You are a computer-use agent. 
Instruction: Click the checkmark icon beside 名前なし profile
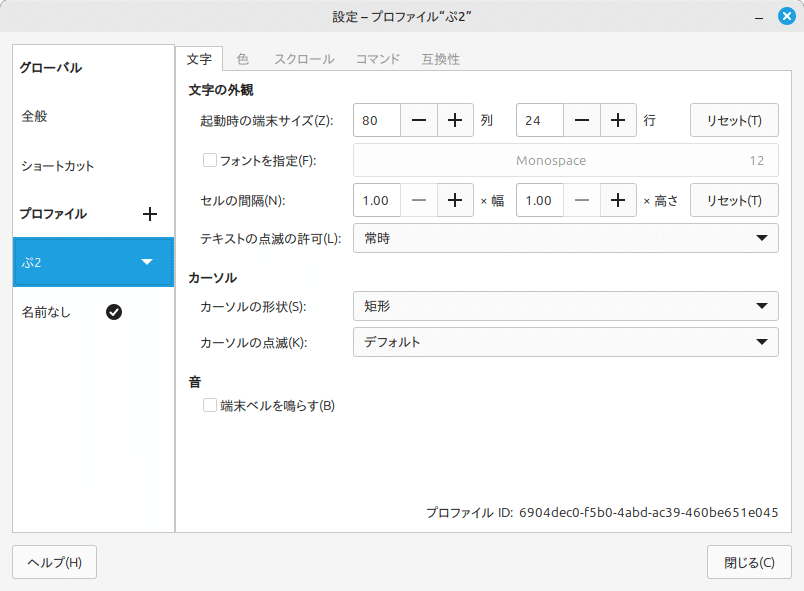click(x=114, y=311)
